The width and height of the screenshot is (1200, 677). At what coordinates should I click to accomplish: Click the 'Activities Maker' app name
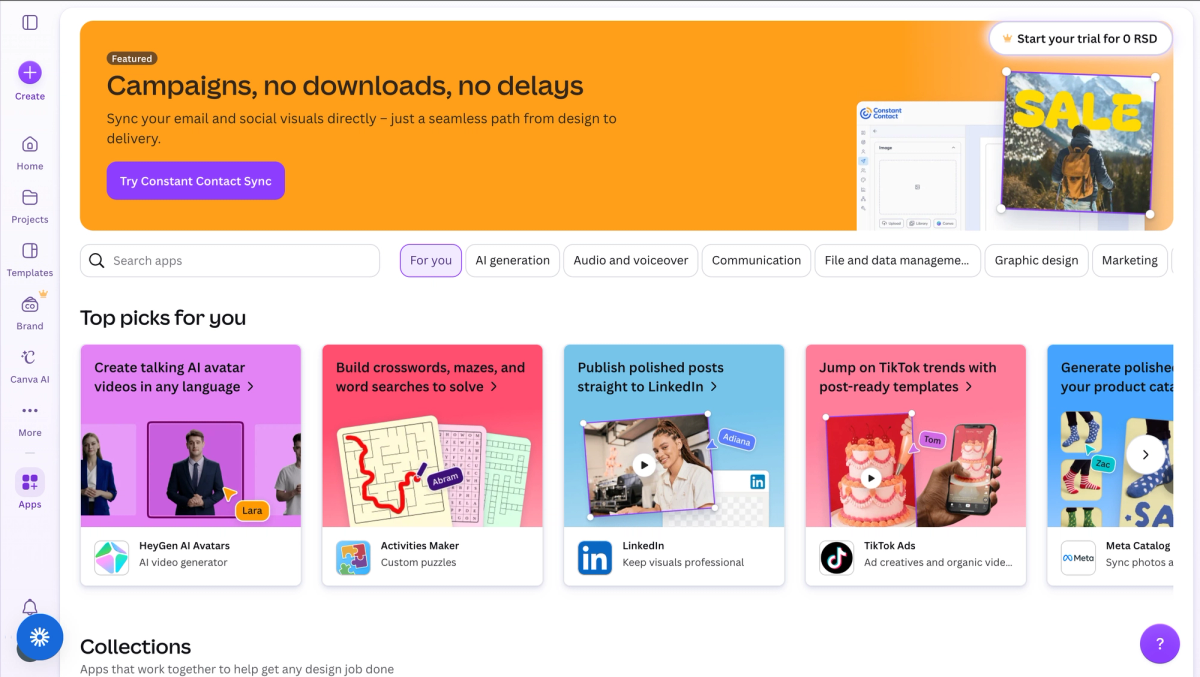(420, 546)
